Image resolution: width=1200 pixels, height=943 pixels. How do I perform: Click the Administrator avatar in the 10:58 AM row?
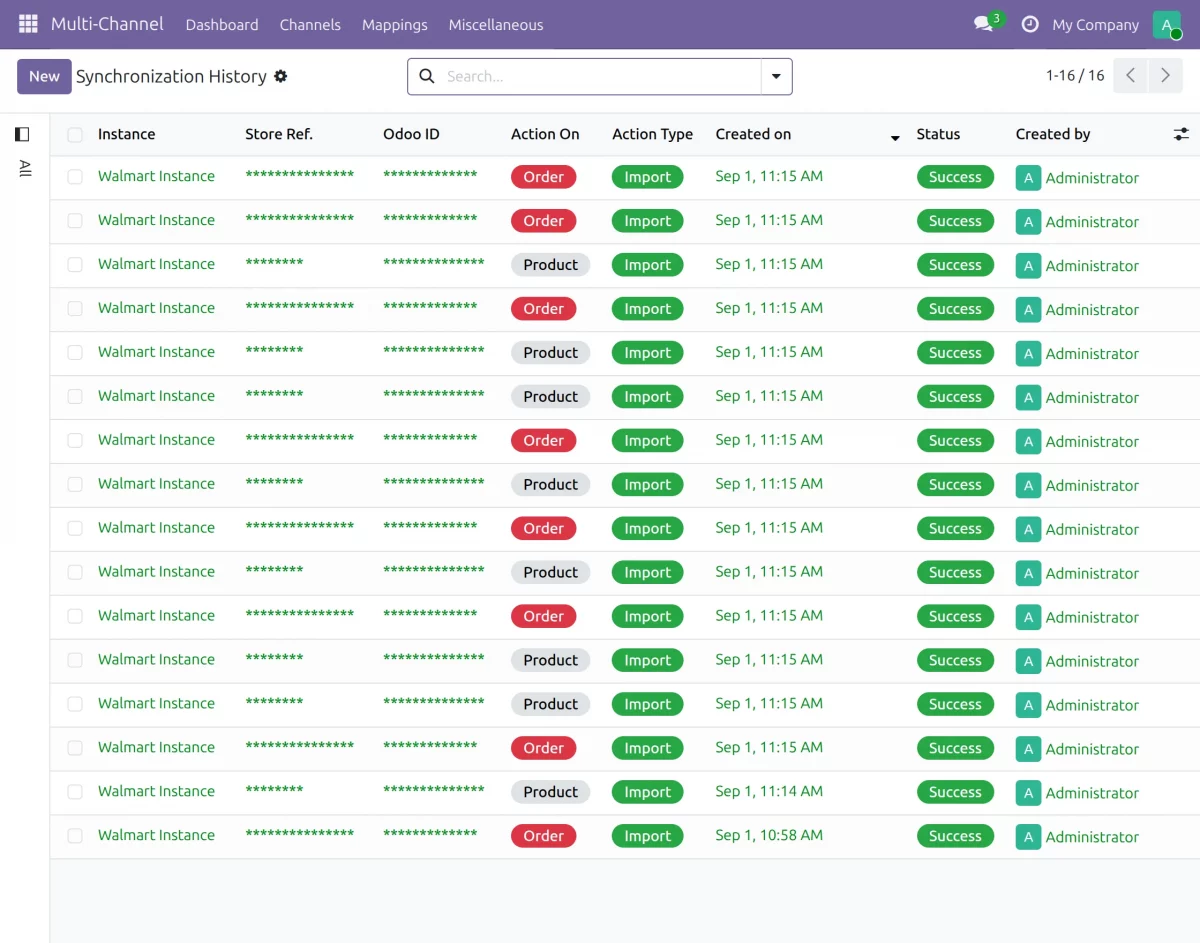(1028, 836)
